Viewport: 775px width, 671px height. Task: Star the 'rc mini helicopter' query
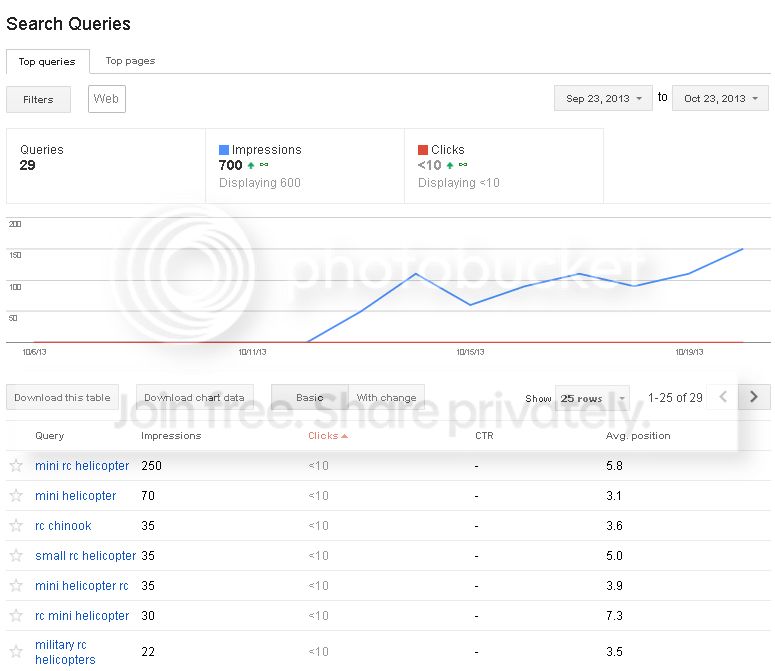16,615
